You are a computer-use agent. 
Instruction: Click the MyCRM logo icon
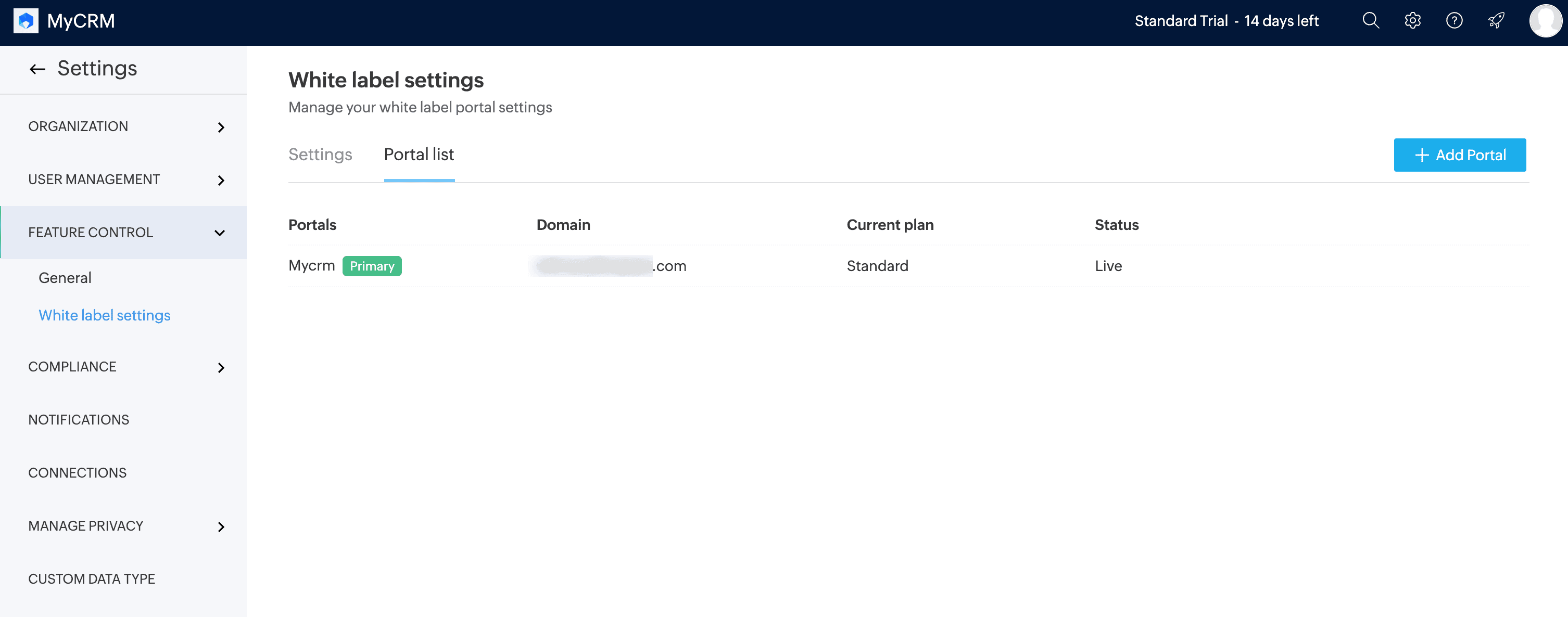(x=26, y=21)
